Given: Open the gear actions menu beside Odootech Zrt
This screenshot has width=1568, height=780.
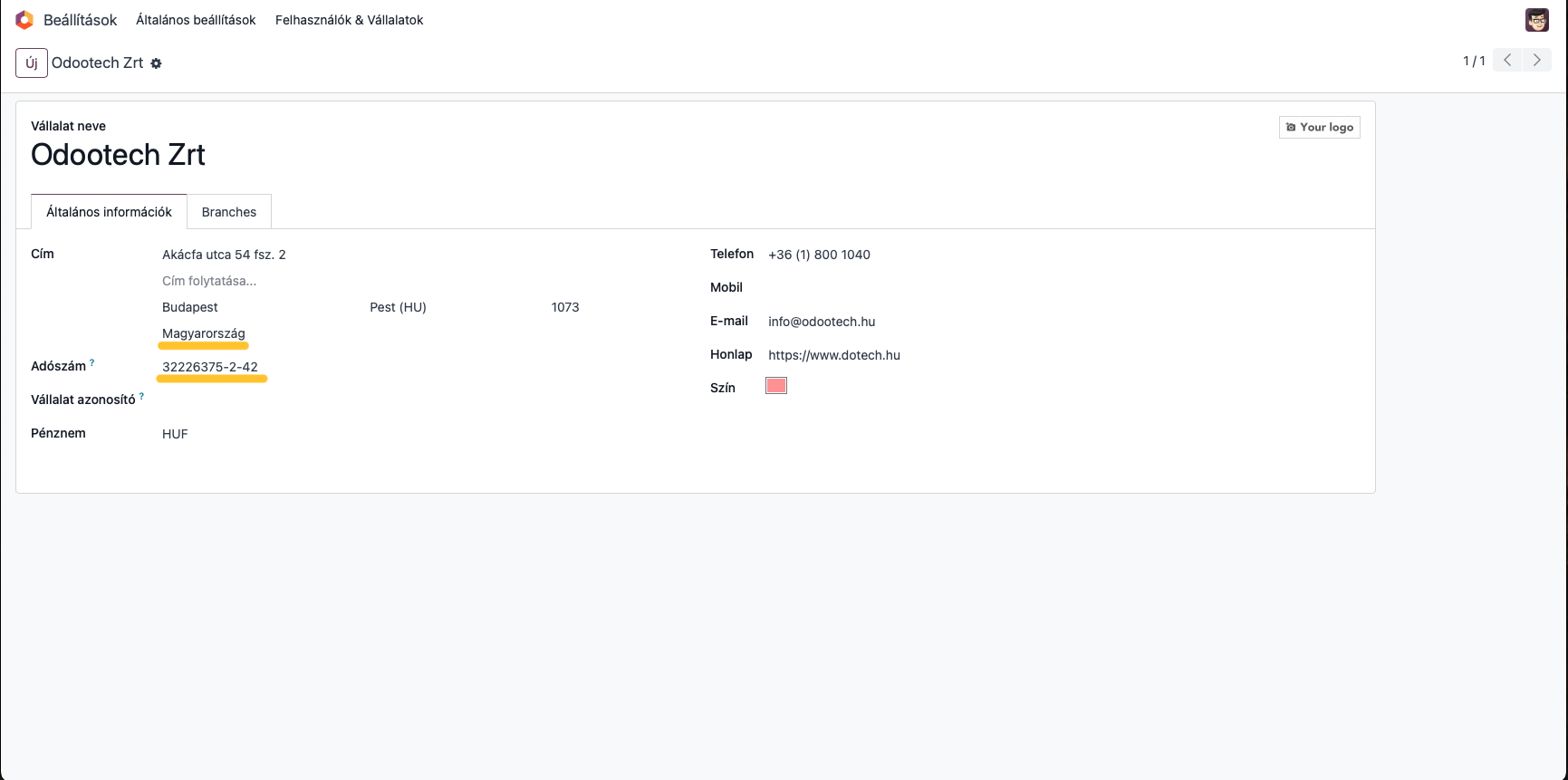Looking at the screenshot, I should [x=156, y=63].
